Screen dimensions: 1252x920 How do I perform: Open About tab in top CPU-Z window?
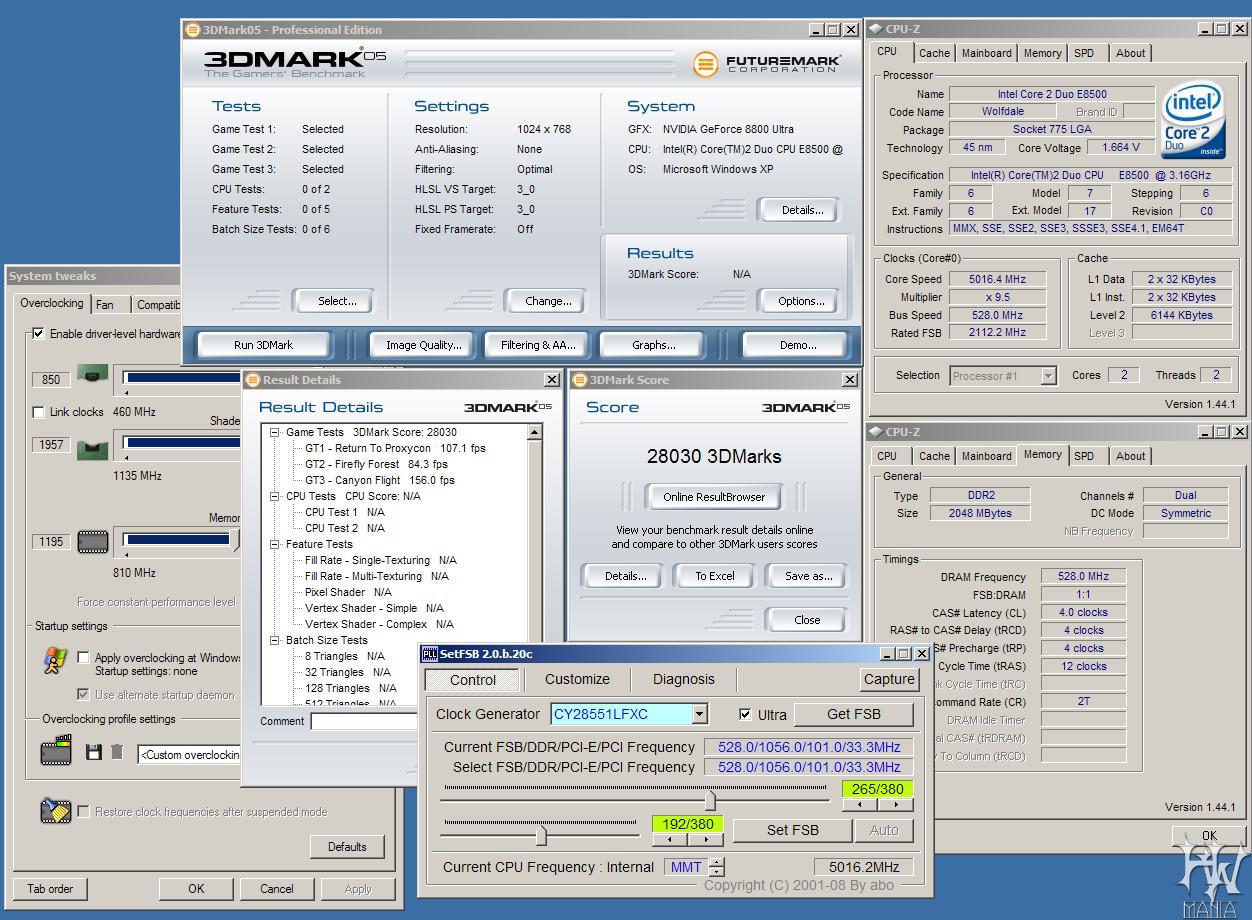tap(1131, 53)
